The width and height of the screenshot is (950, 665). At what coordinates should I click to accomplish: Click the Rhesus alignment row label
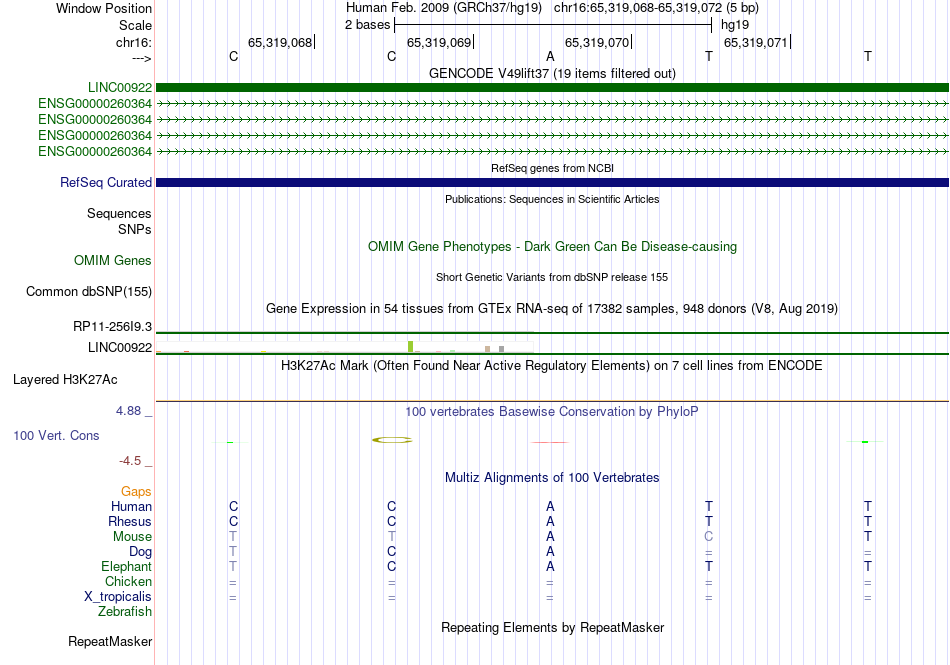[x=130, y=521]
